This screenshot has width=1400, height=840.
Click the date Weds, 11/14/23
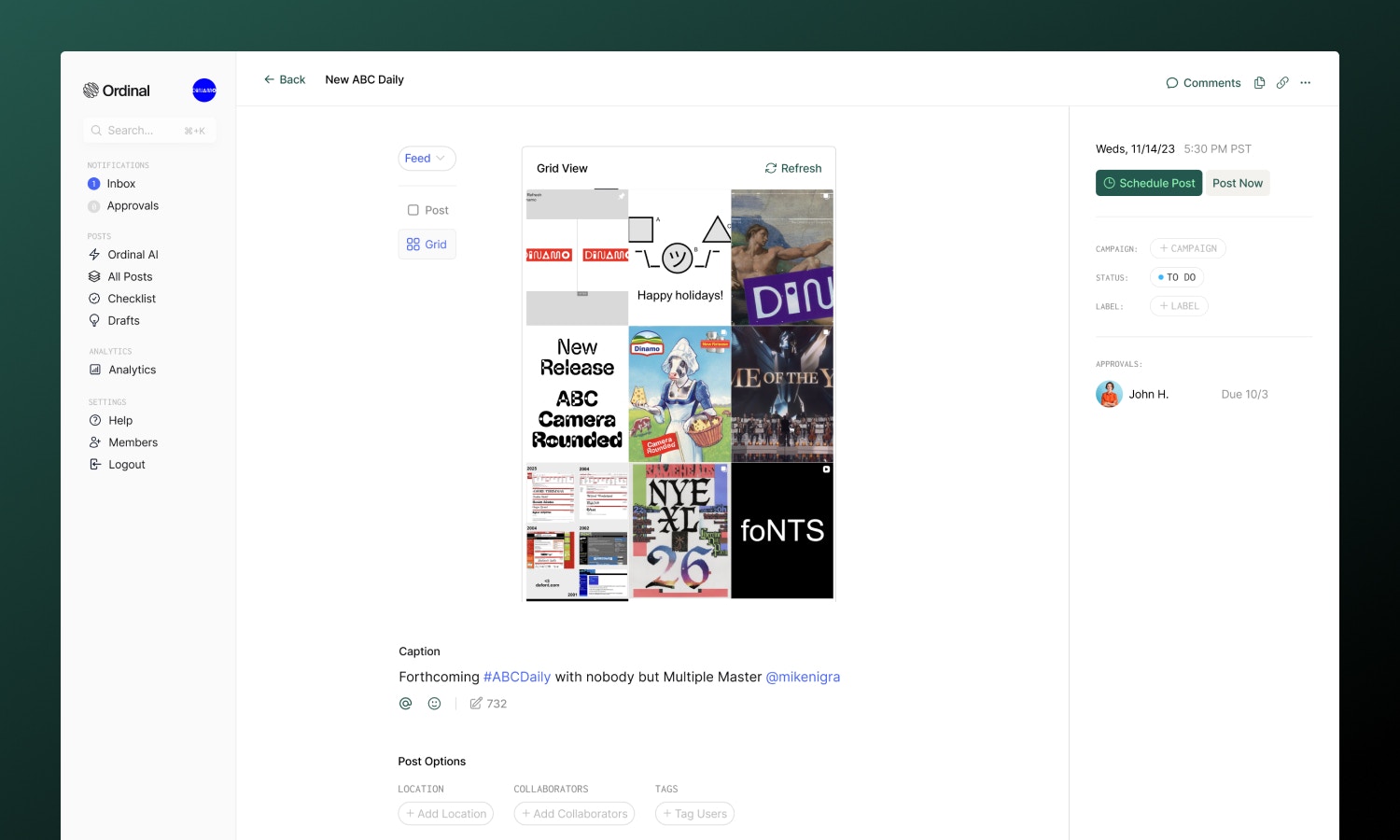[x=1135, y=149]
